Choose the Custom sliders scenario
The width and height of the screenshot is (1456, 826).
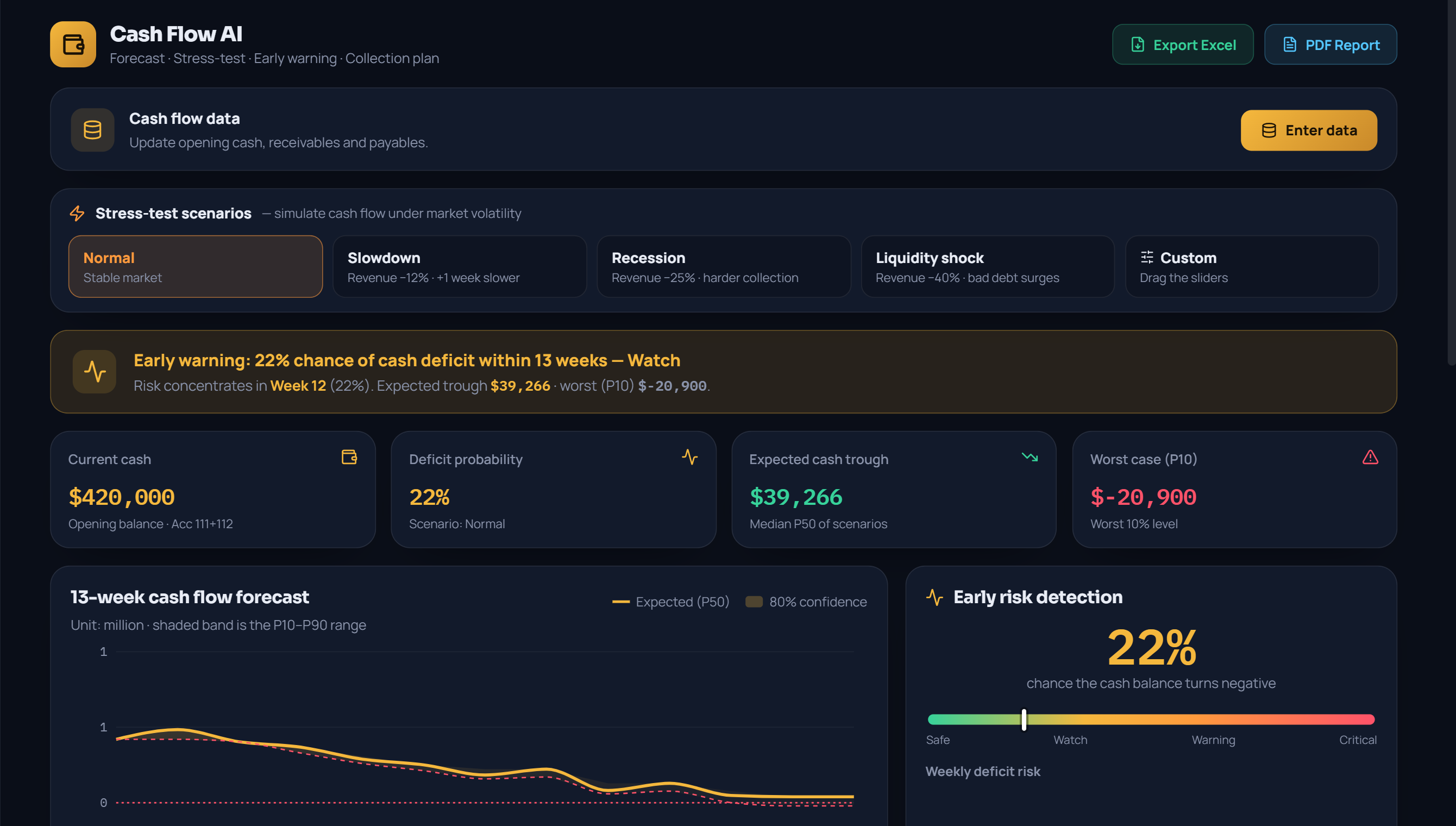1252,267
